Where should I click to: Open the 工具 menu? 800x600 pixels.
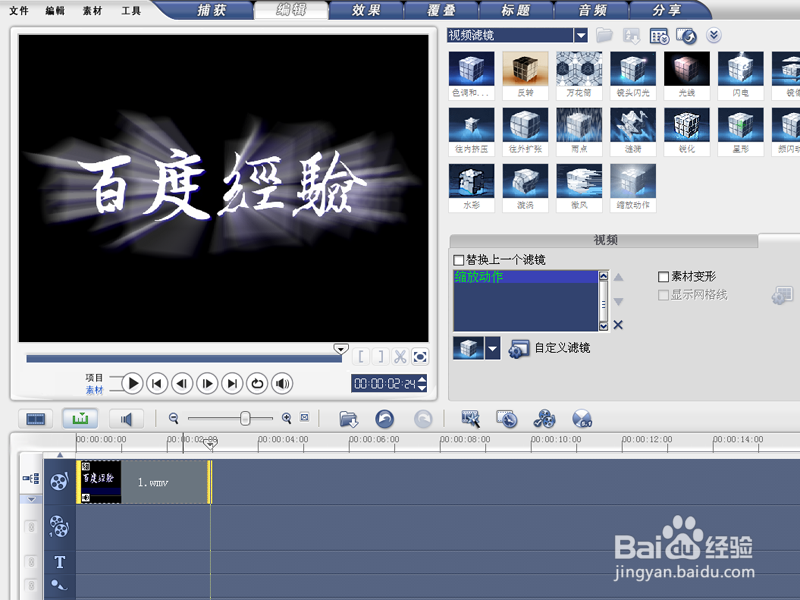tap(131, 10)
